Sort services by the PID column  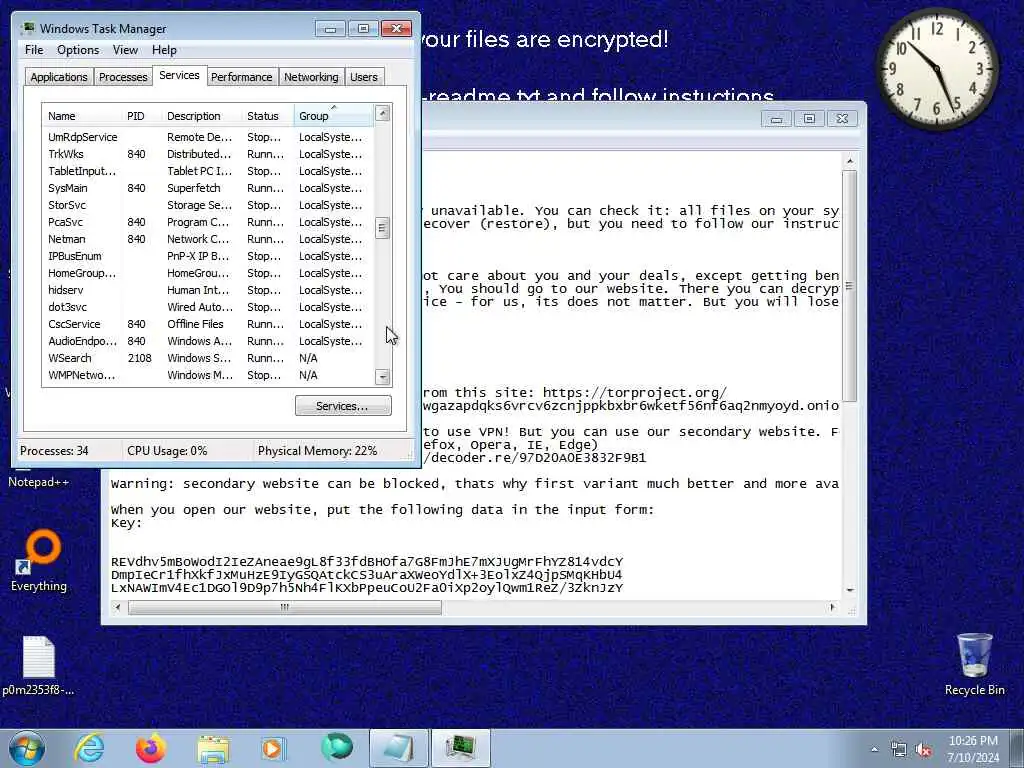pos(142,116)
